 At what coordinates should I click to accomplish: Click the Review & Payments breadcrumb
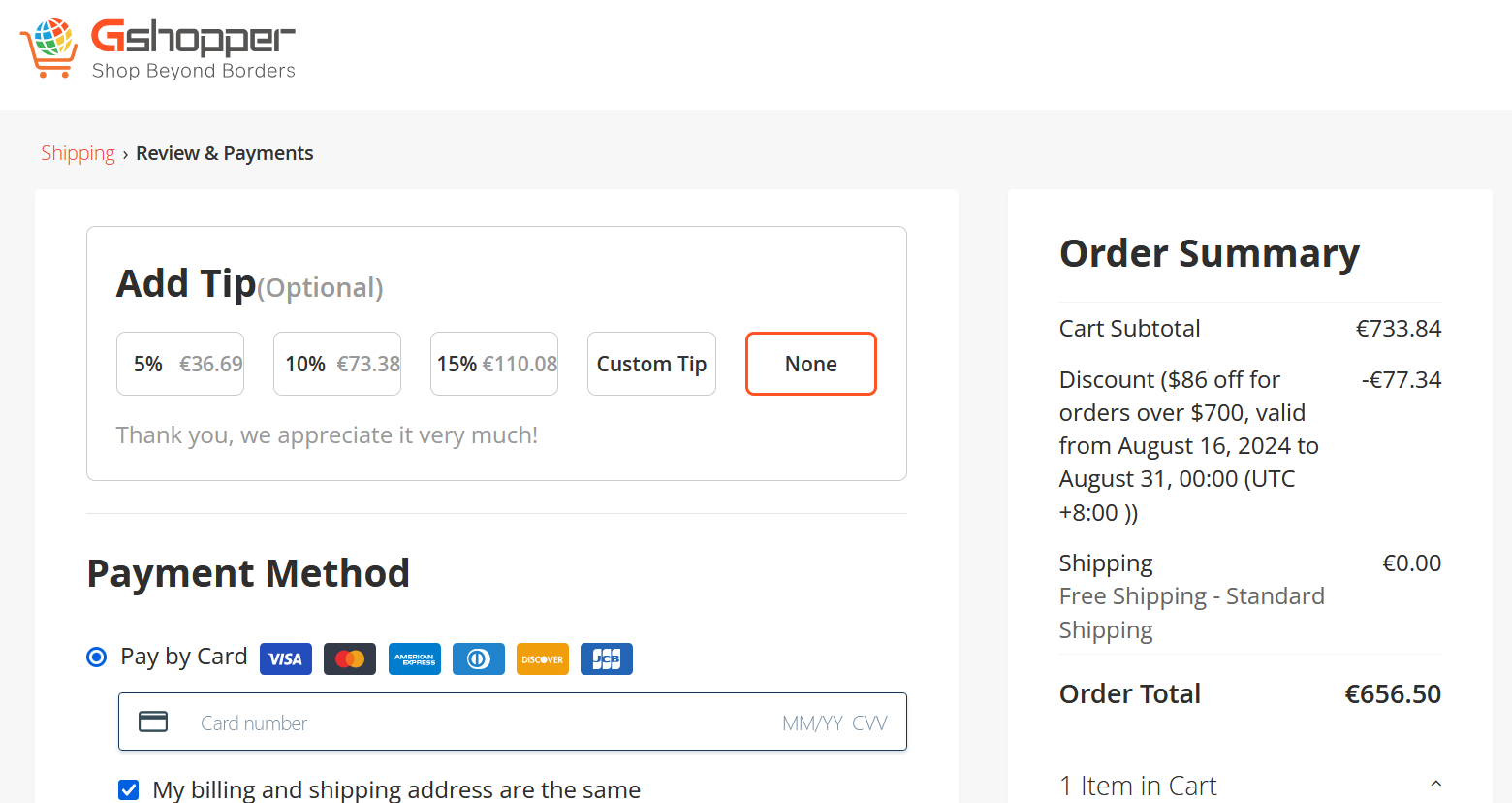[x=224, y=153]
